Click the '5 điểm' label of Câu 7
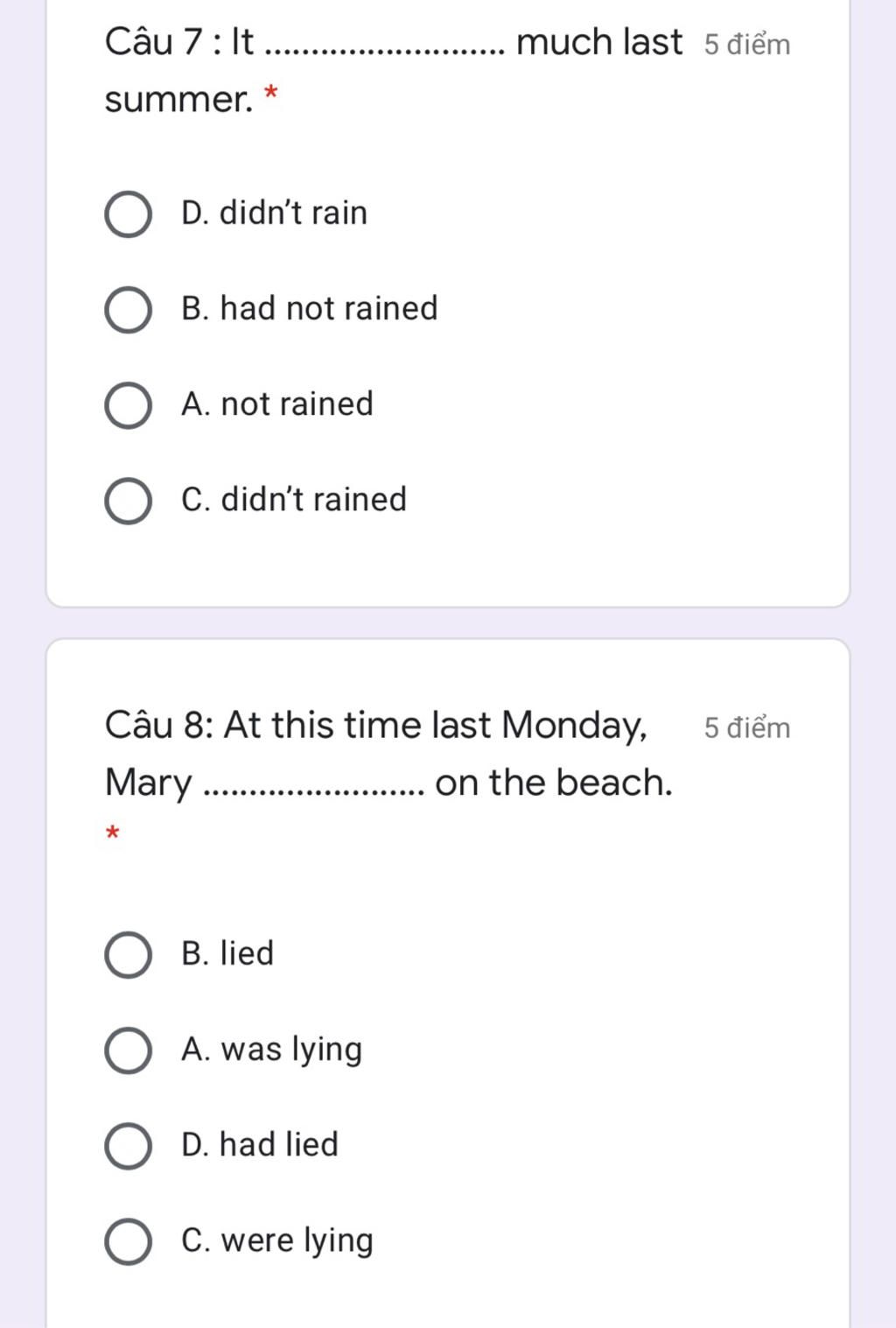Screen dimensions: 896x1328 click(x=746, y=44)
